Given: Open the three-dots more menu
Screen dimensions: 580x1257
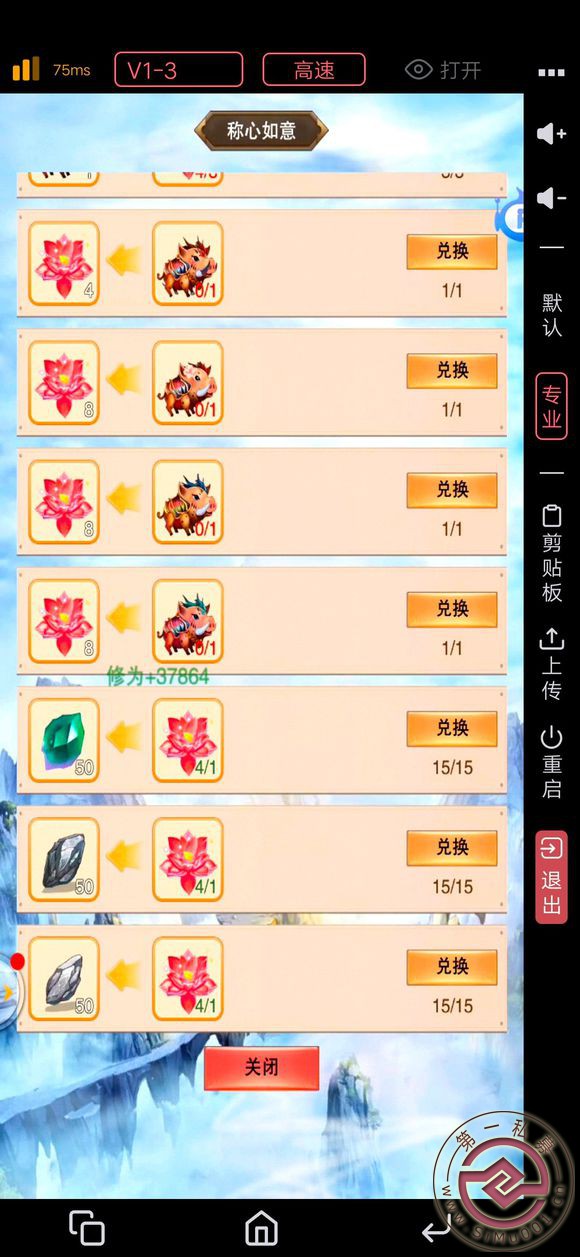Looking at the screenshot, I should point(552,72).
